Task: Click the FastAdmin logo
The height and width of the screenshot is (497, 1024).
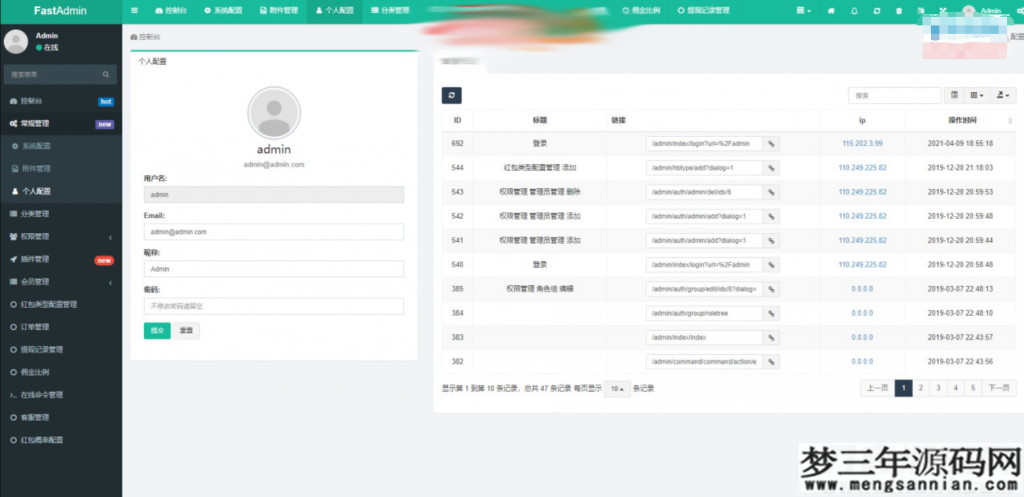Action: [60, 11]
